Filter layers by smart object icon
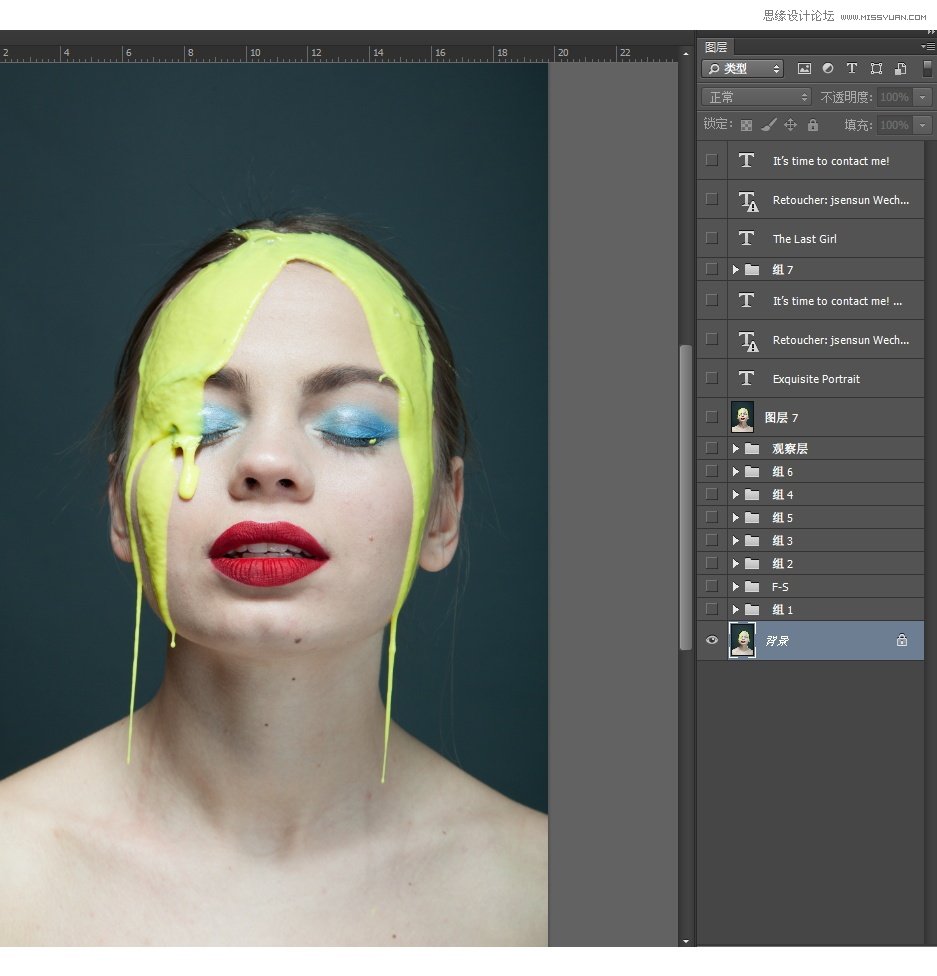The height and width of the screenshot is (976, 937). click(900, 69)
